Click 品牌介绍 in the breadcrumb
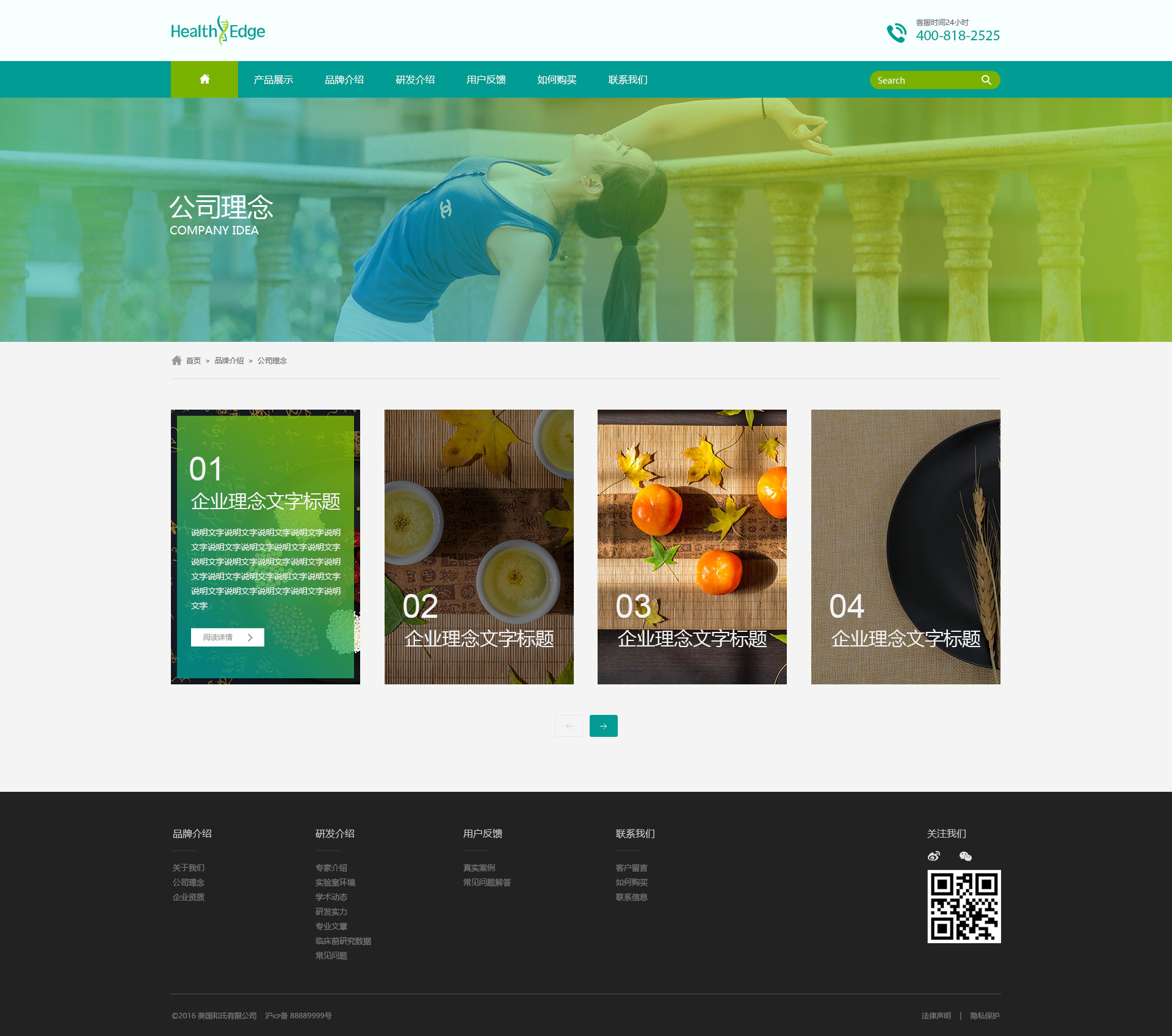The width and height of the screenshot is (1172, 1036). tap(229, 361)
